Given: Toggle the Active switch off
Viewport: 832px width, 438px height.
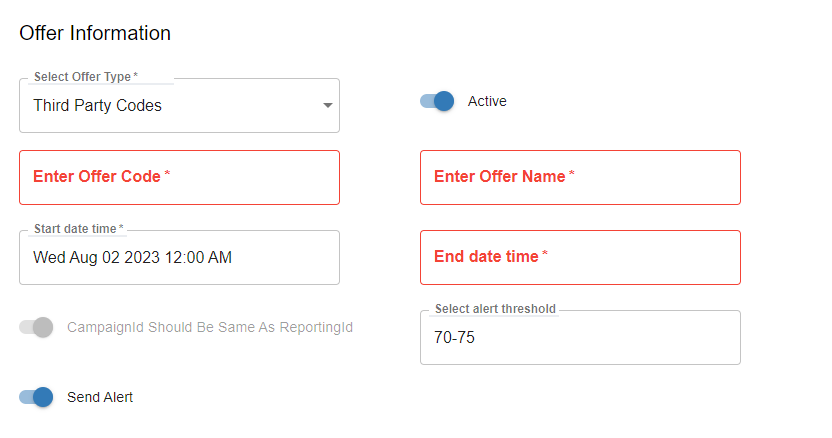Looking at the screenshot, I should tap(437, 101).
